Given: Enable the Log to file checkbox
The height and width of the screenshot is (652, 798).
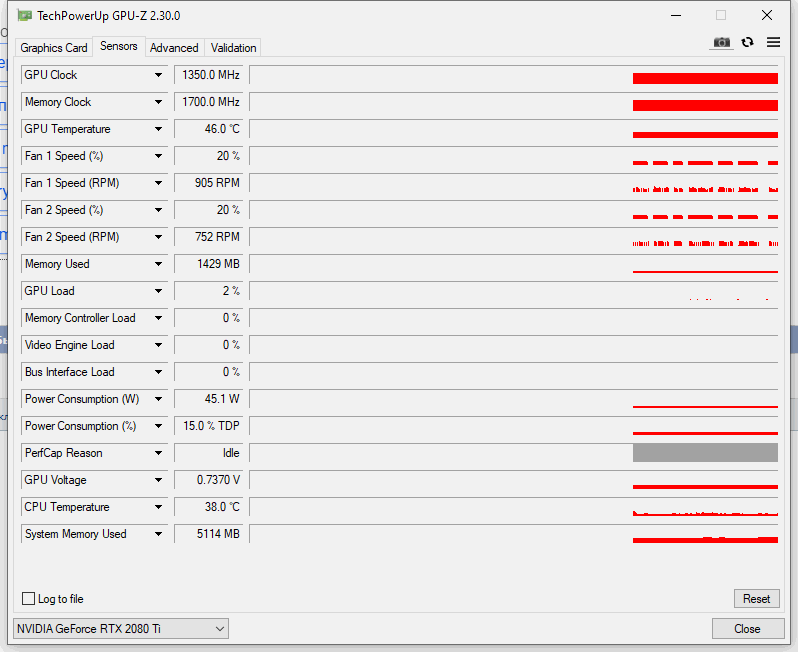Looking at the screenshot, I should (x=28, y=599).
